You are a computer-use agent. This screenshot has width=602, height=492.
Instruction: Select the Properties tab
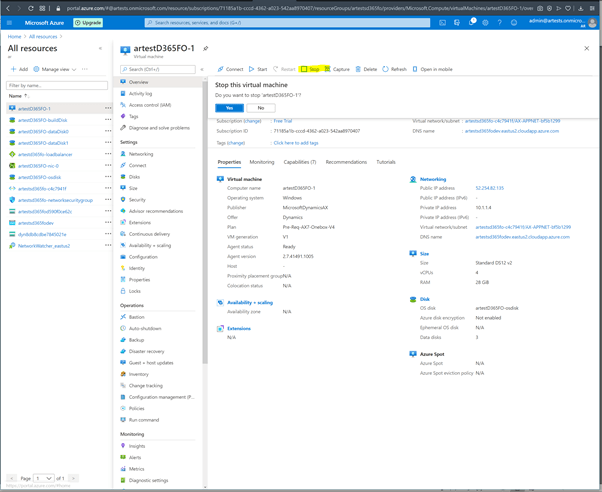click(229, 162)
